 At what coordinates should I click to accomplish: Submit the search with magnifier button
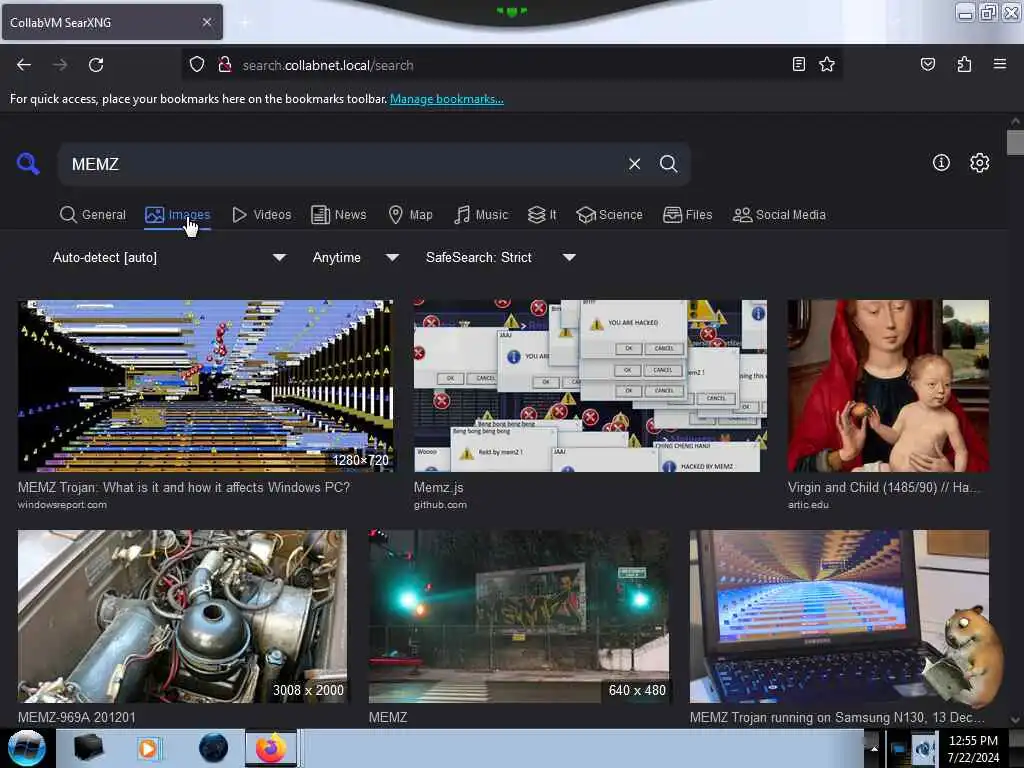pos(668,164)
